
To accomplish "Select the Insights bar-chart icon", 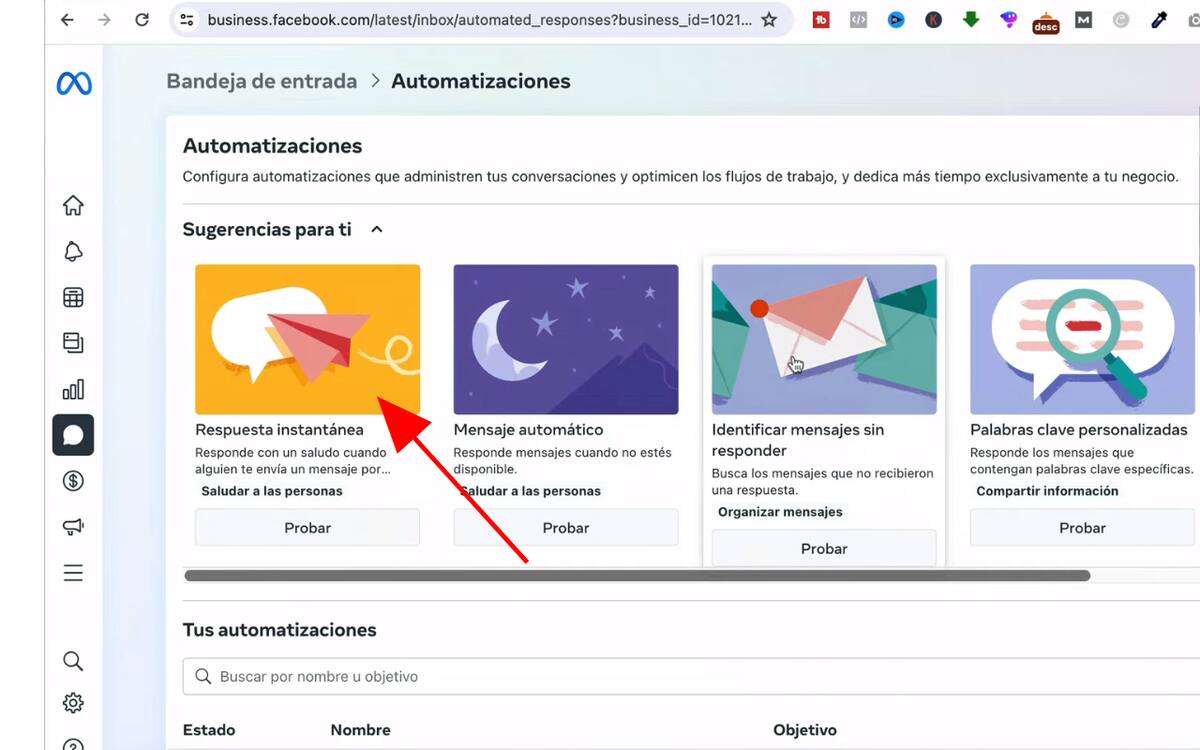I will pos(73,389).
